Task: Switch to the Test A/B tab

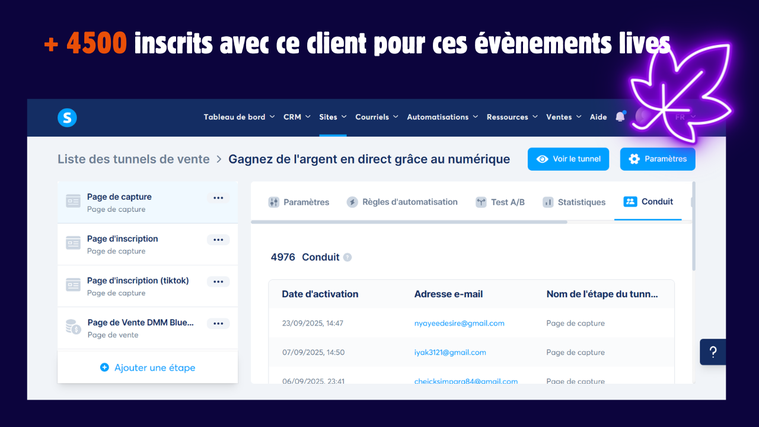Action: click(x=500, y=202)
